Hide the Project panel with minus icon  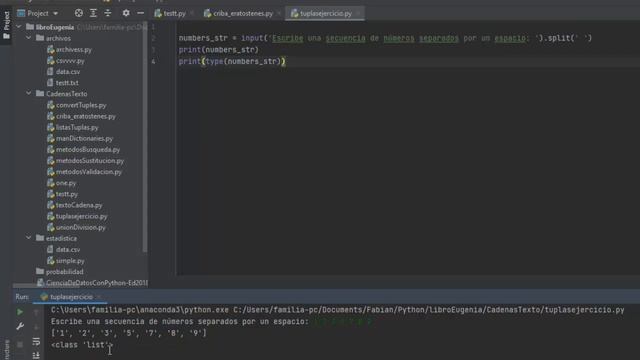pos(140,13)
